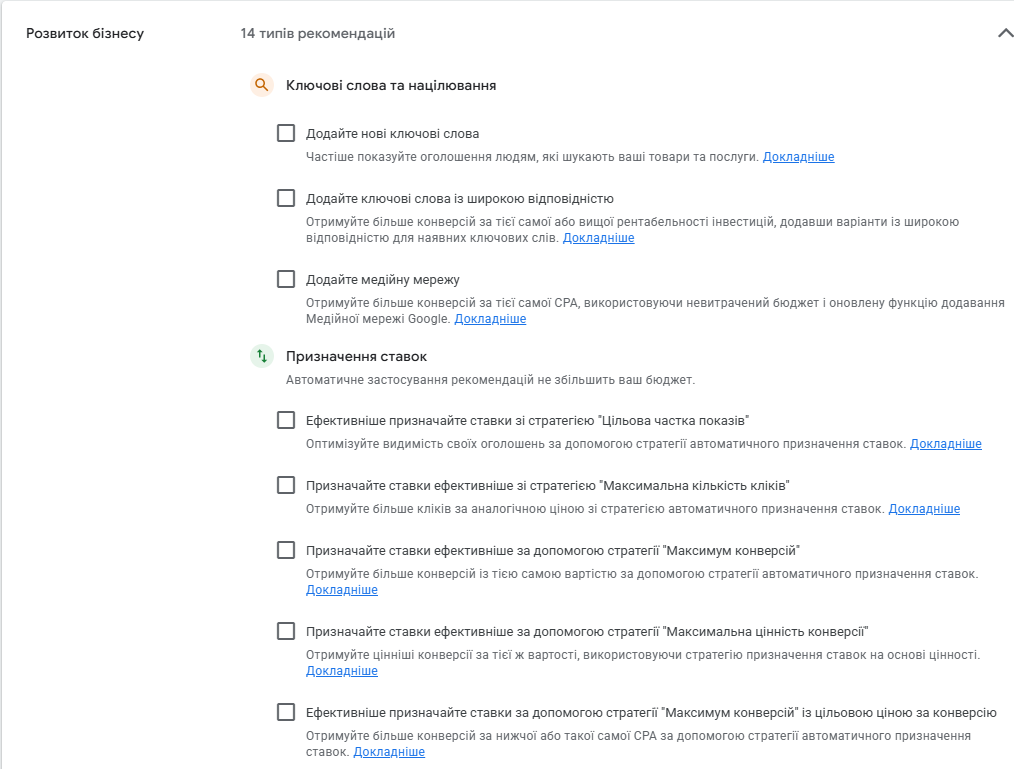Viewport: 1014px width, 769px height.
Task: Click "Докладніше" under Maximize clicks recommendation
Action: pyautogui.click(x=924, y=509)
